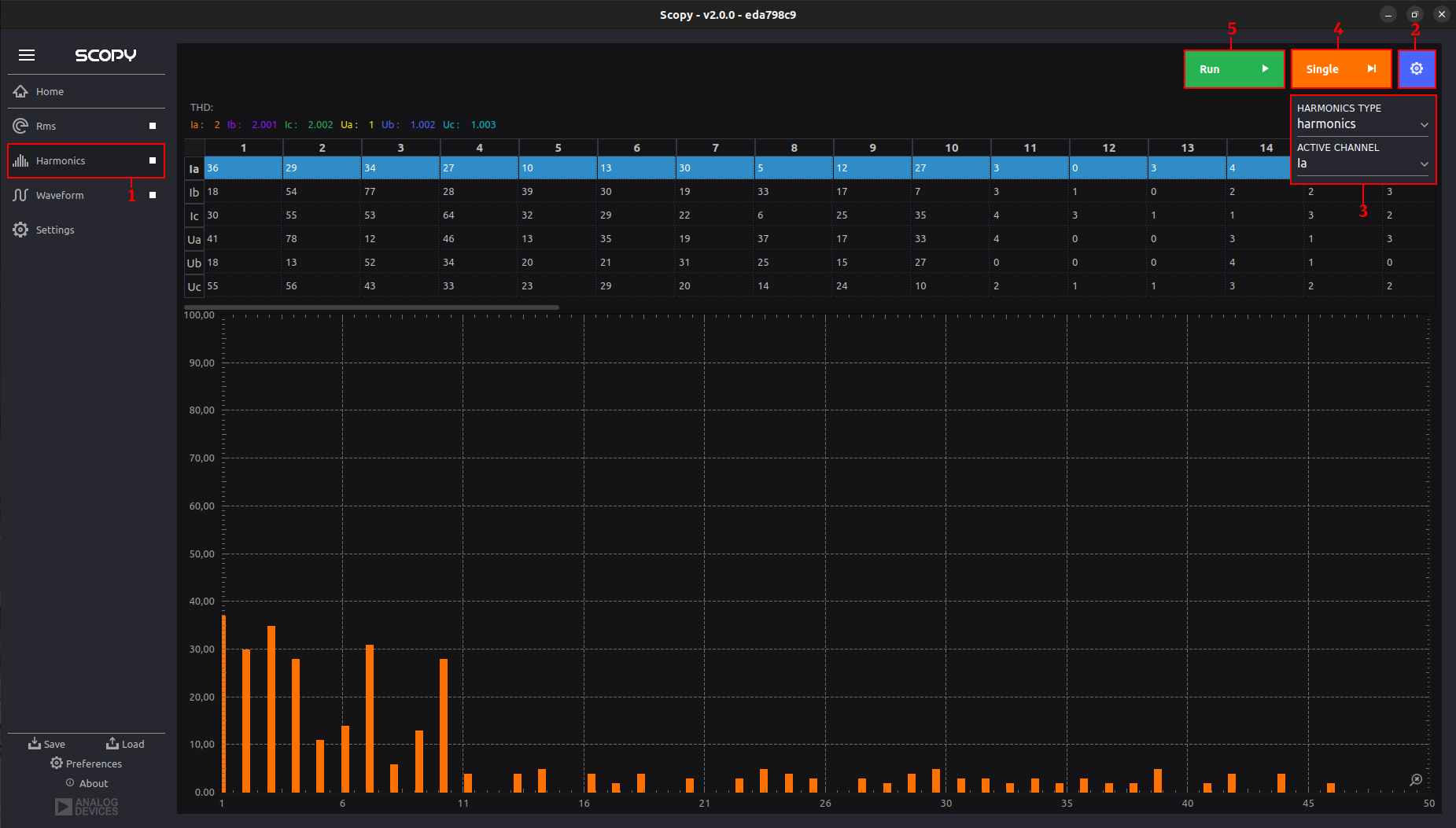Screen dimensions: 1456x828
Task: Toggle the Waveform run square indicator
Action: [153, 195]
